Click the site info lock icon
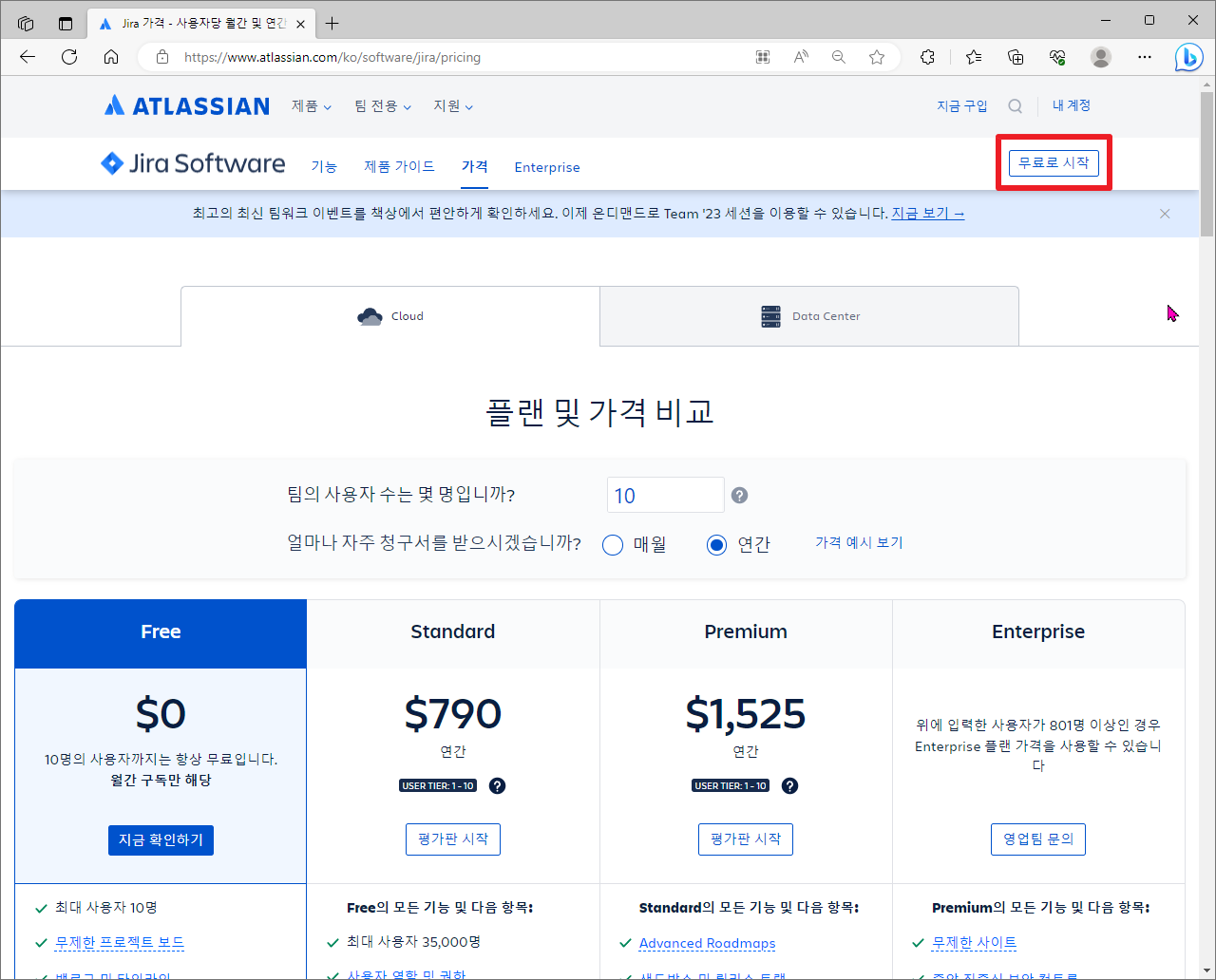This screenshot has height=980, width=1216. (x=162, y=57)
